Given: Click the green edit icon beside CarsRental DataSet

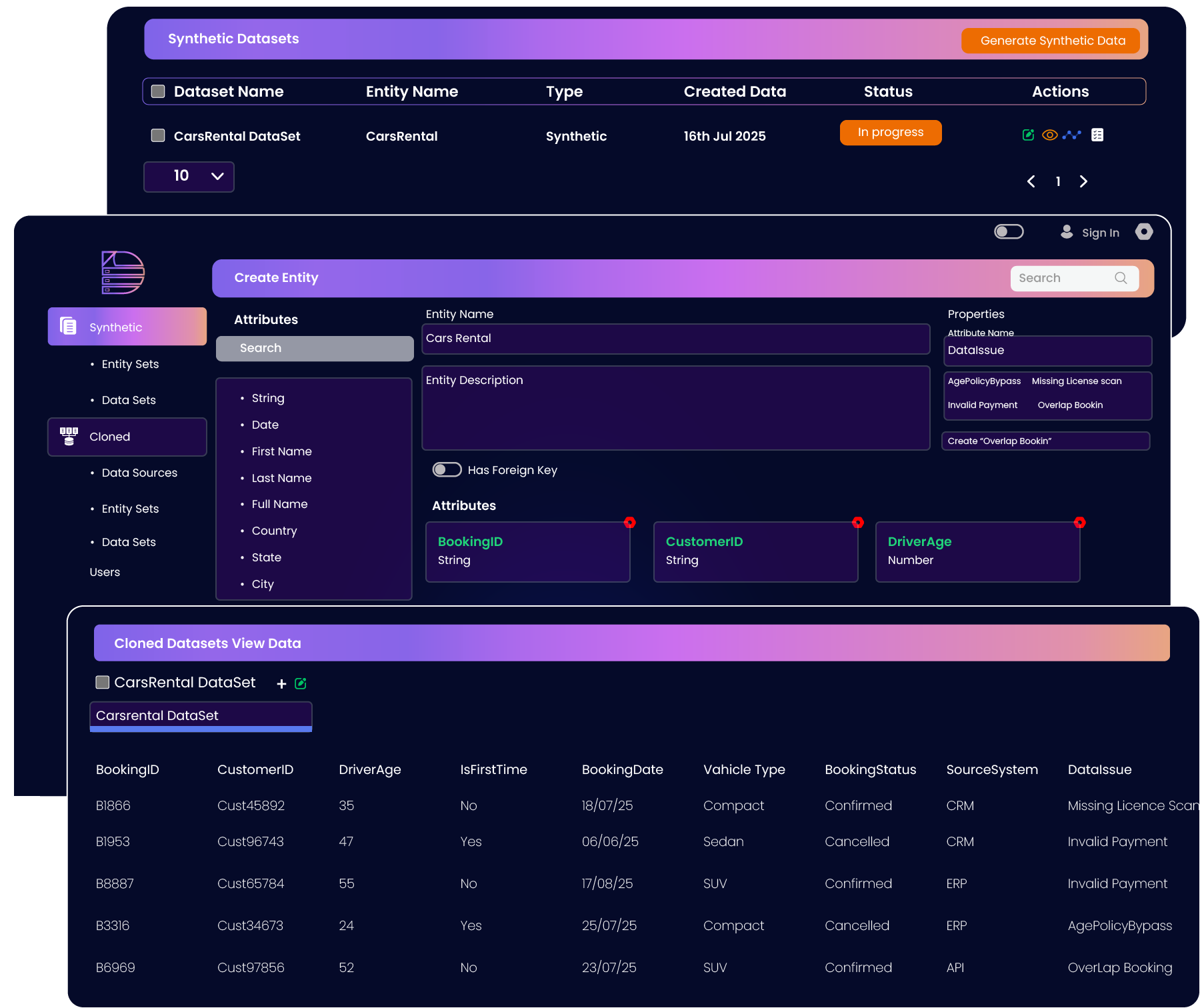Looking at the screenshot, I should (301, 683).
